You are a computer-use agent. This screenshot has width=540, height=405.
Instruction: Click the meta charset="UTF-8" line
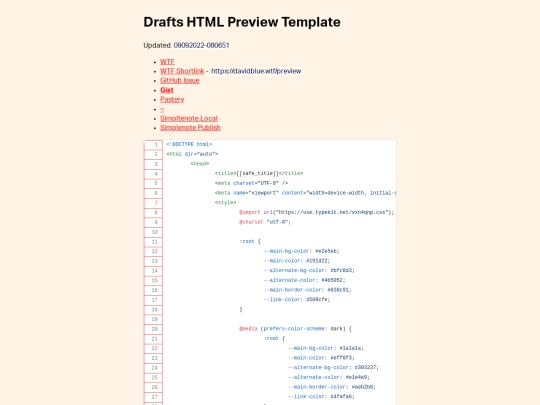tap(251, 183)
